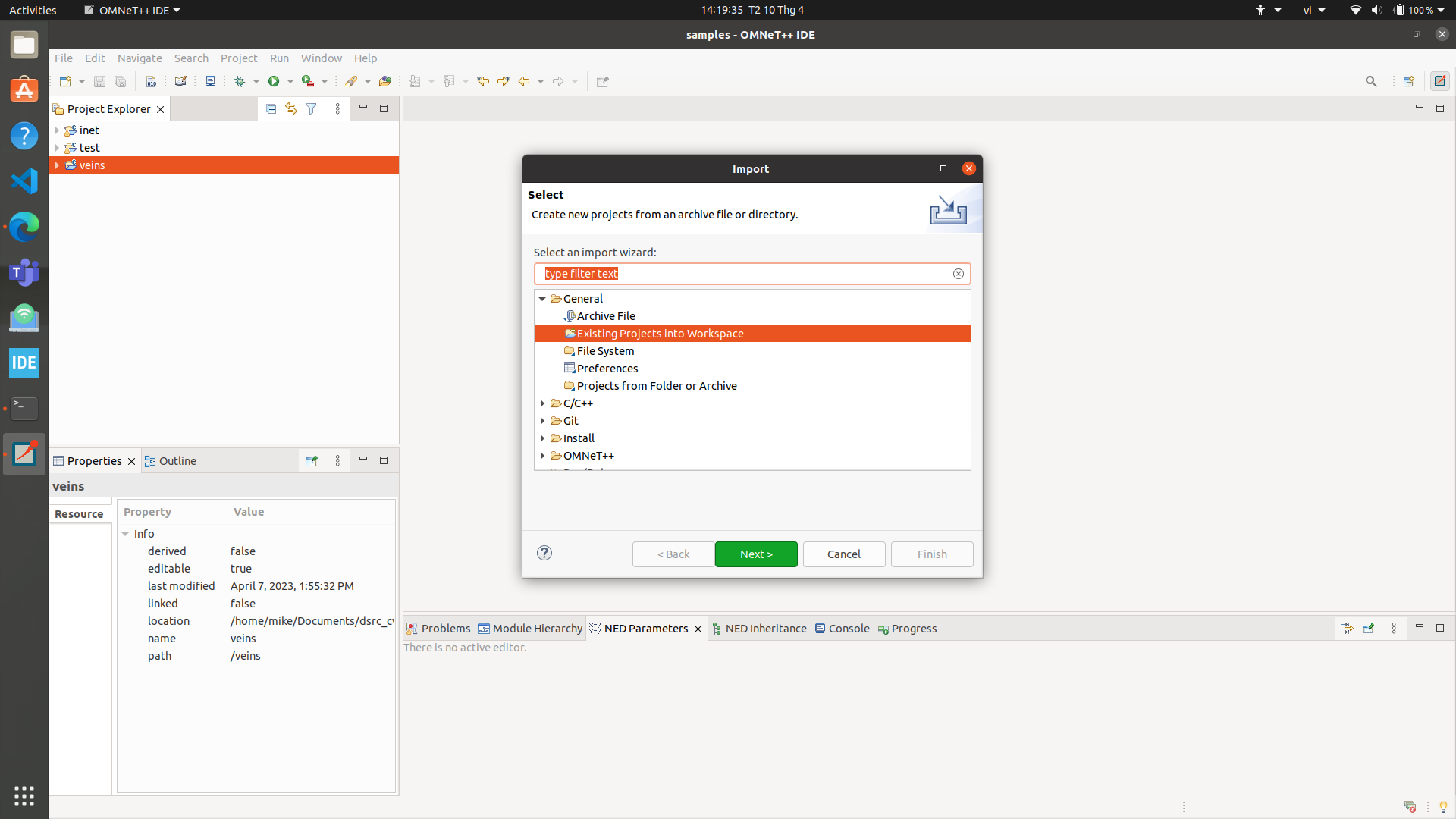Viewport: 1456px width, 819px height.
Task: Click the Debug bug toolbar icon
Action: coord(240,81)
